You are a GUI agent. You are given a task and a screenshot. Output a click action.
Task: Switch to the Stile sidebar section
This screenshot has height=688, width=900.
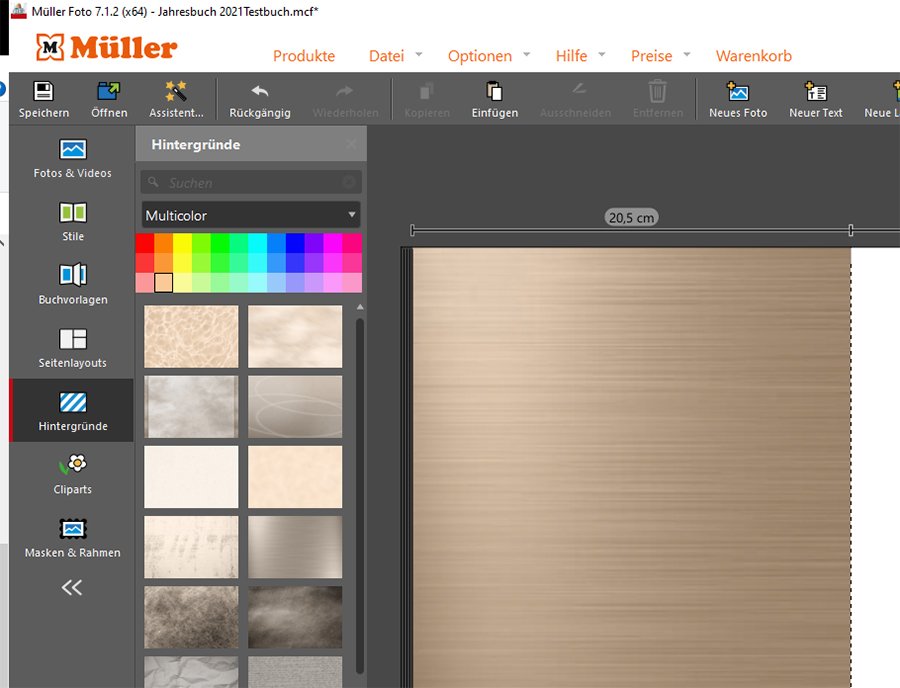click(x=73, y=221)
